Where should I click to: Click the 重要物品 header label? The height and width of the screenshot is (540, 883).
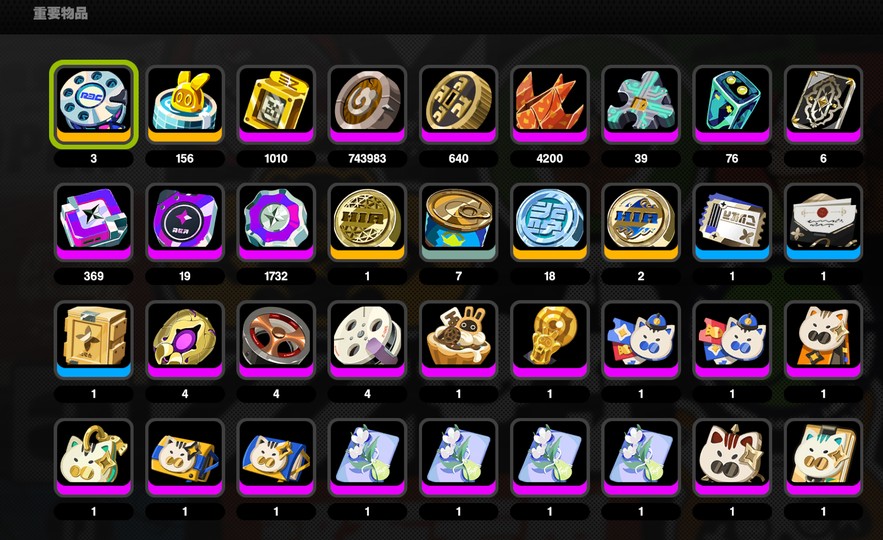coord(60,13)
